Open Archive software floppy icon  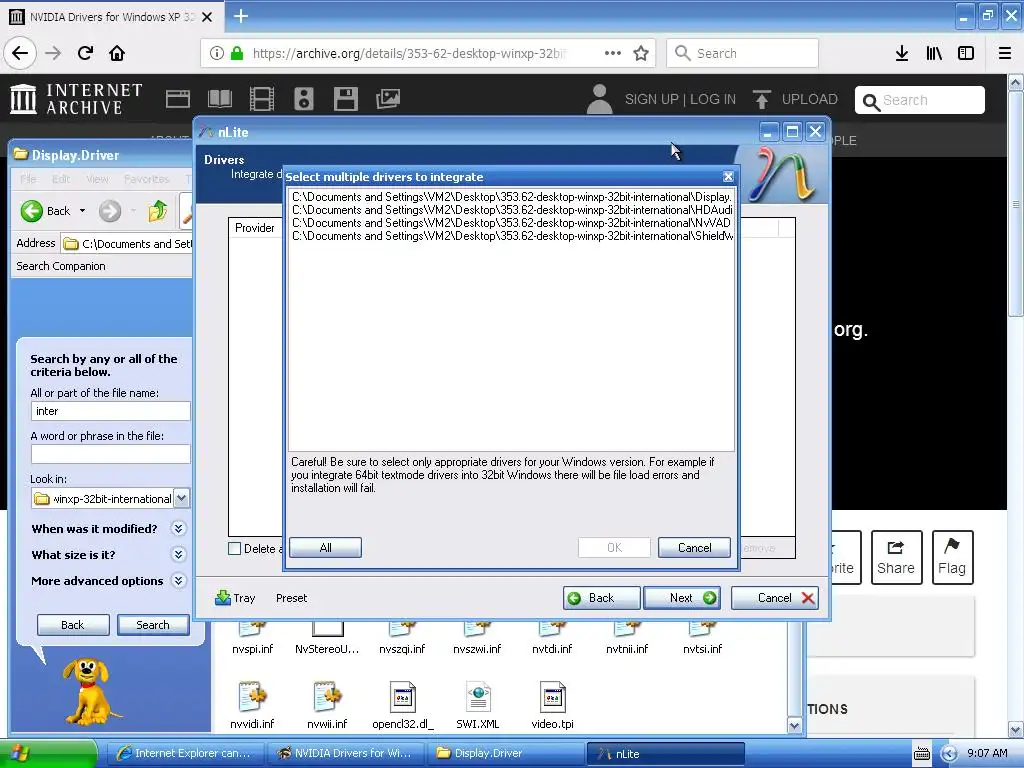click(x=345, y=99)
